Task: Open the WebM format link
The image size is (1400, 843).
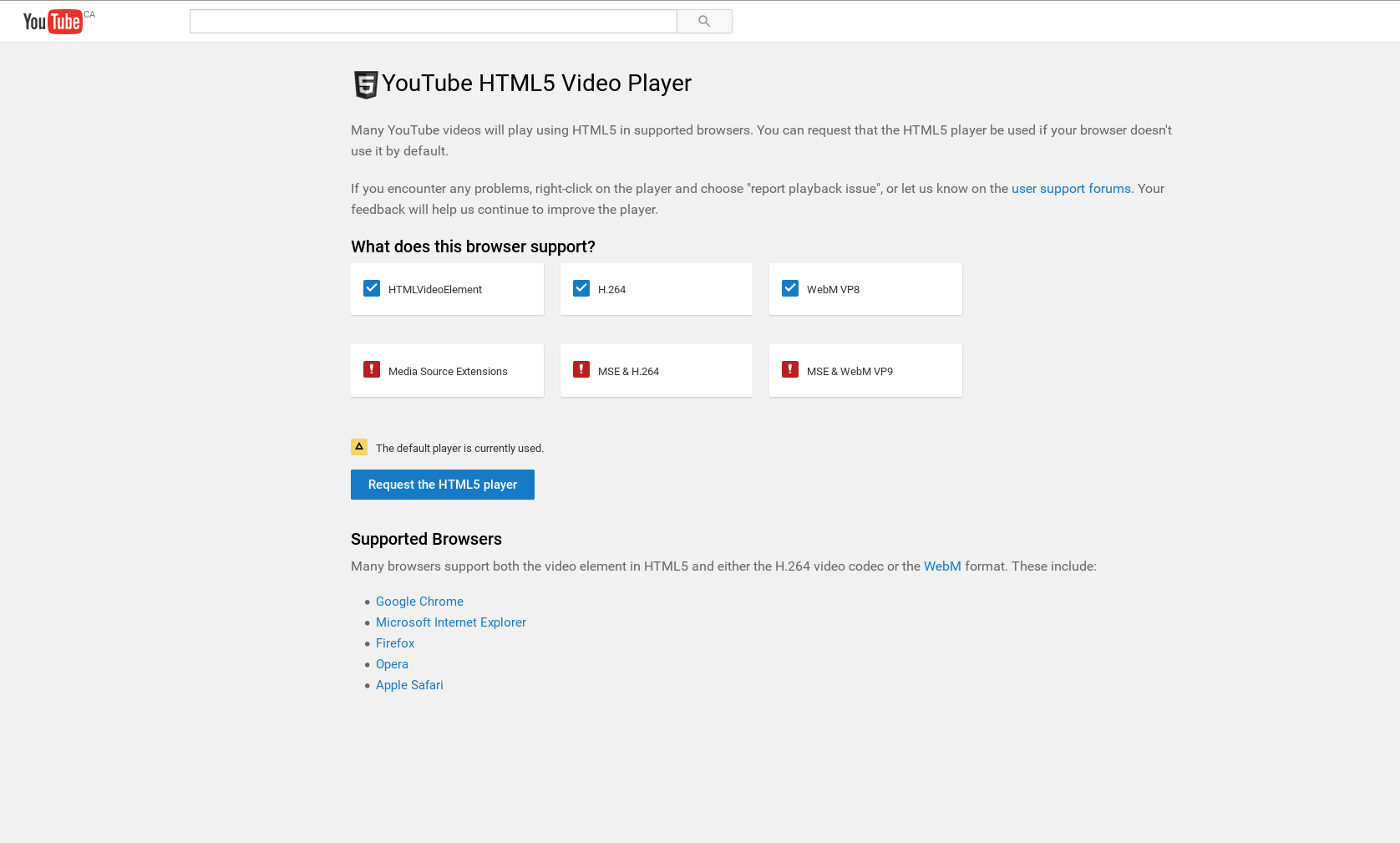Action: point(942,566)
